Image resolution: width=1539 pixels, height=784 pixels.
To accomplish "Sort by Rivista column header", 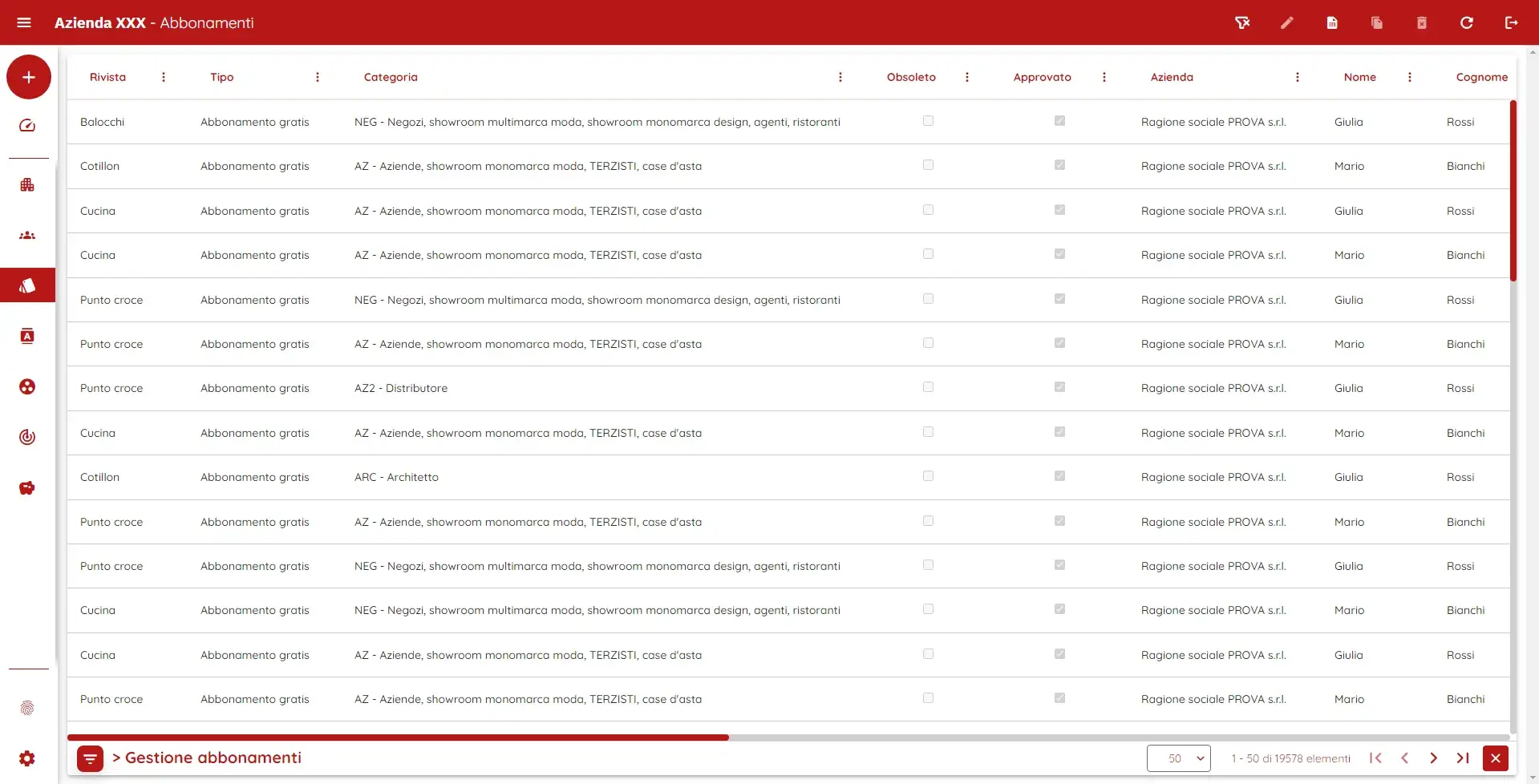I will pyautogui.click(x=107, y=77).
